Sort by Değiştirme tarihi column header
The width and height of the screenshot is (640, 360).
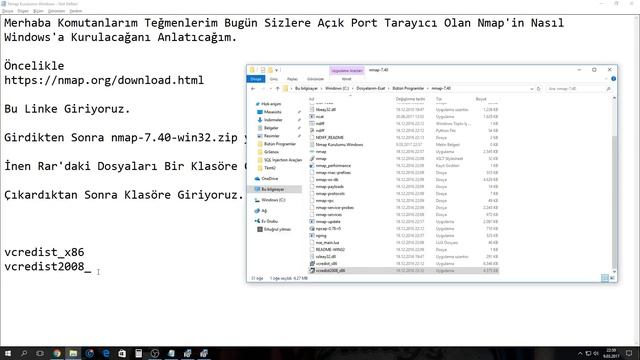click(410, 99)
